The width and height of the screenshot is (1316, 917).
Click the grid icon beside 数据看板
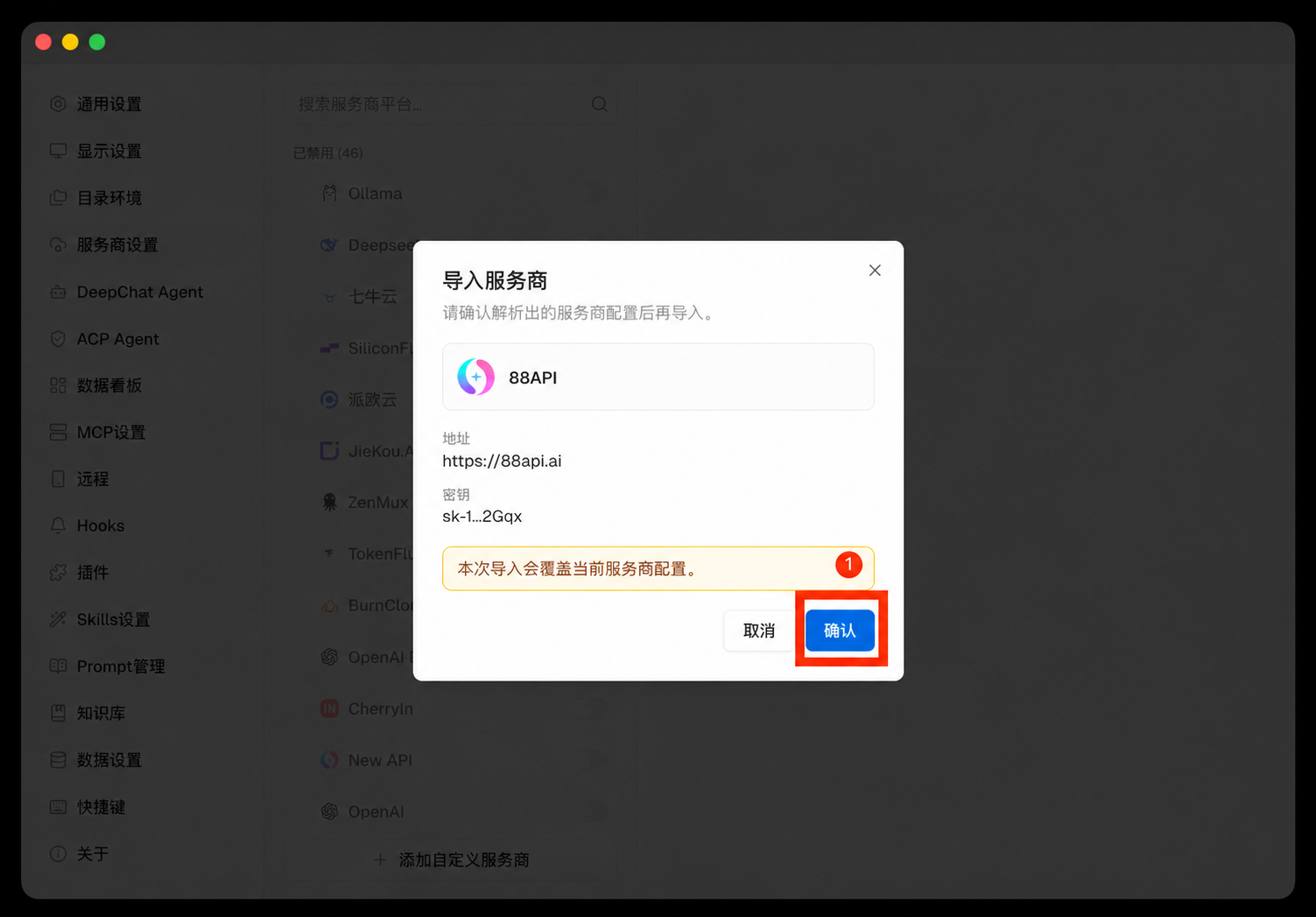pyautogui.click(x=58, y=385)
